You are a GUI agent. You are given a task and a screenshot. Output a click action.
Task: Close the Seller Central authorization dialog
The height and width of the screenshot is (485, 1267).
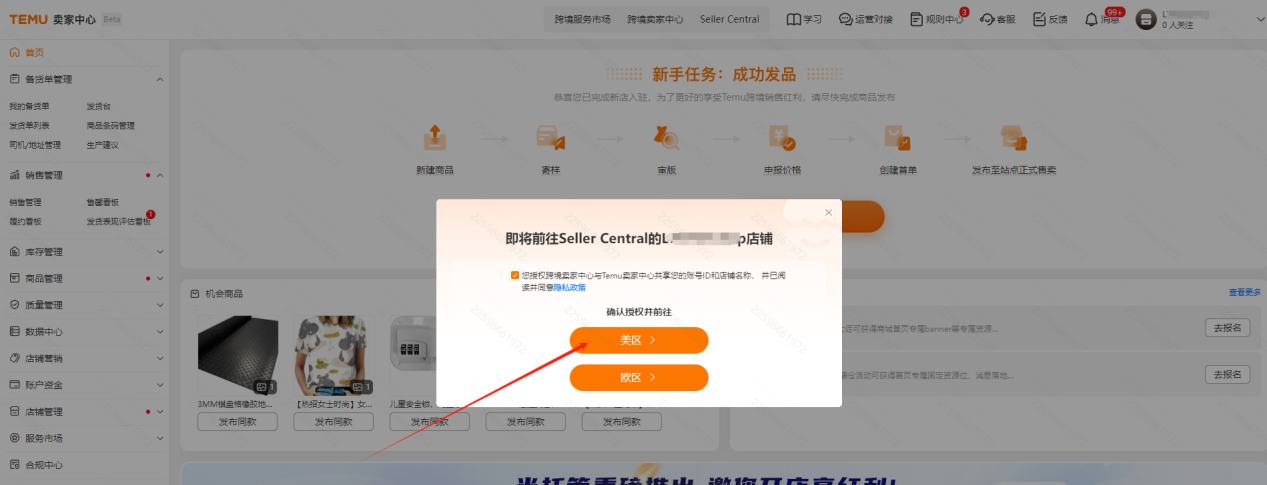pyautogui.click(x=828, y=212)
